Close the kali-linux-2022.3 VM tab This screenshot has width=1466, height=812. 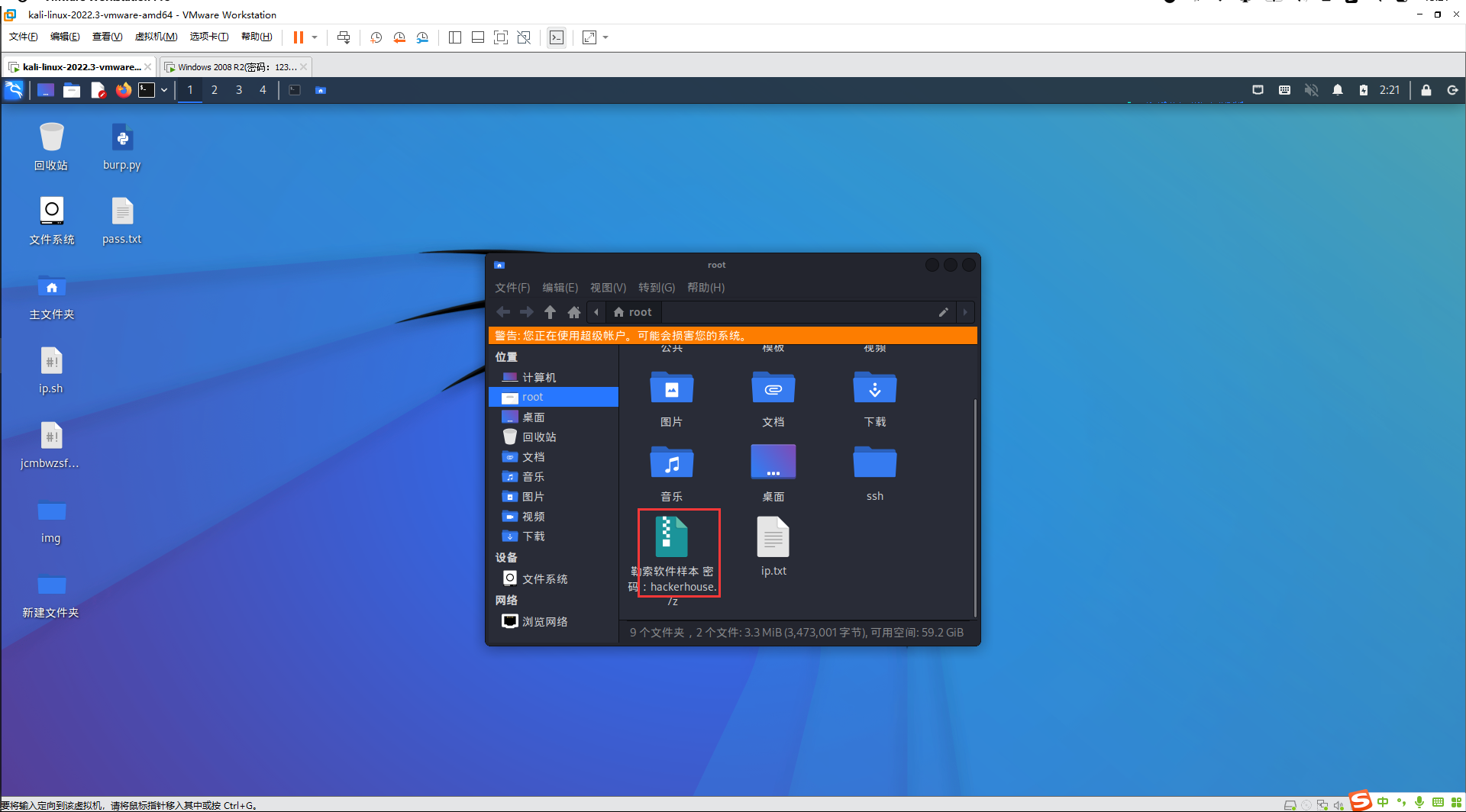pyautogui.click(x=147, y=67)
